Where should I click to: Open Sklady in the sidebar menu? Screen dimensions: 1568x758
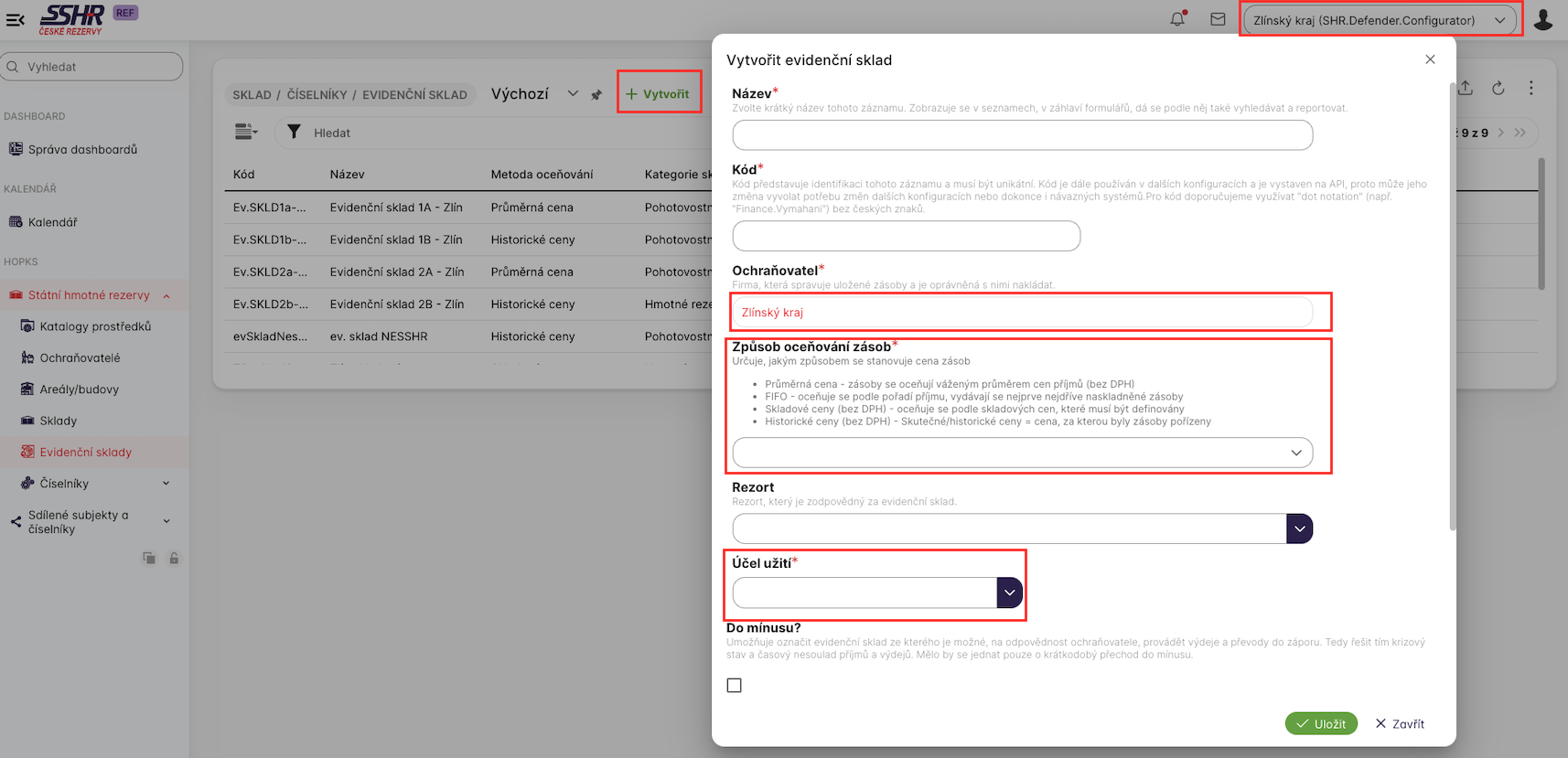pyautogui.click(x=59, y=421)
